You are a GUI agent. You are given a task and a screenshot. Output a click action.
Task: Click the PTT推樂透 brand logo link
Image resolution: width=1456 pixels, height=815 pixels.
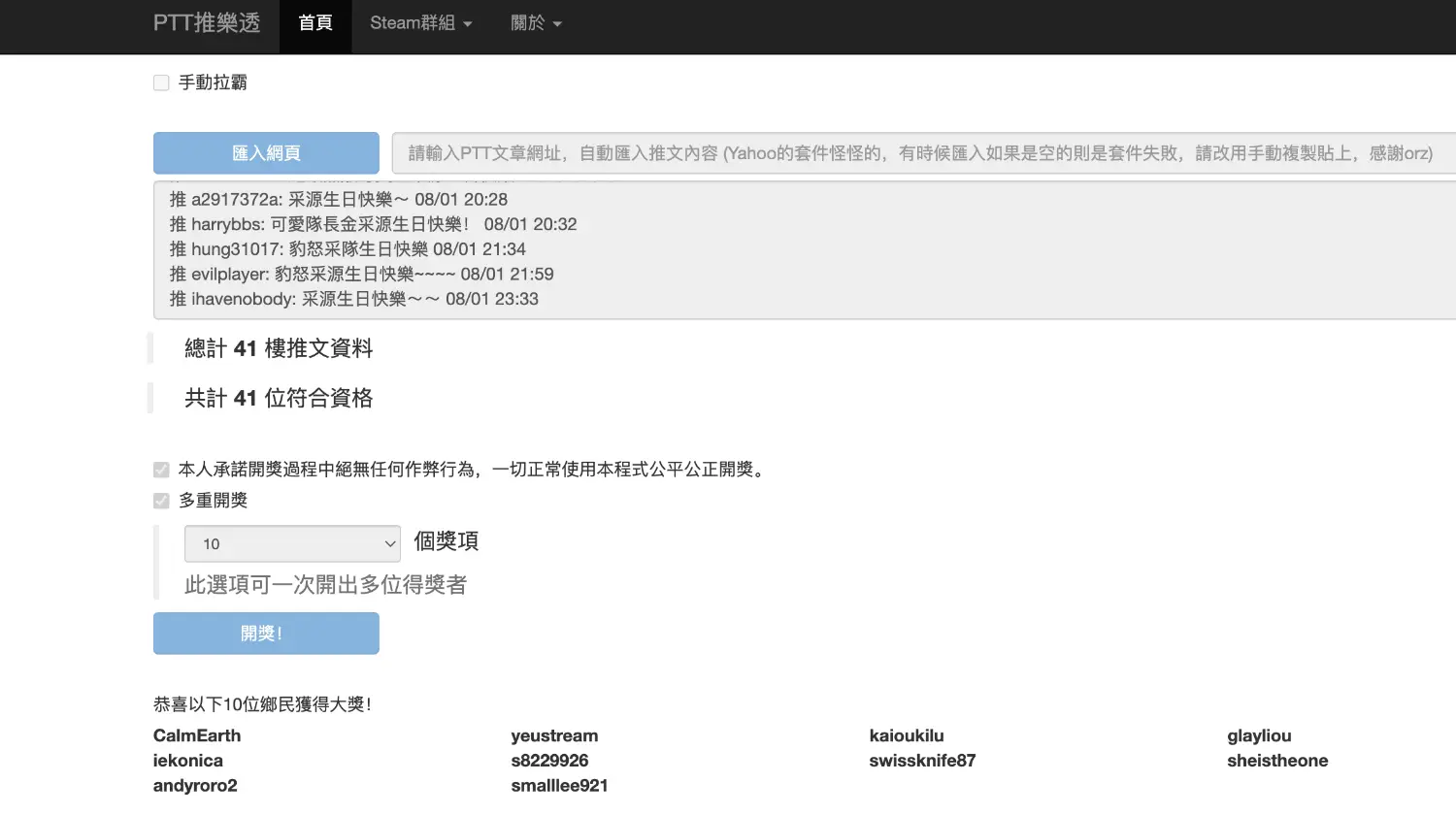point(207,23)
